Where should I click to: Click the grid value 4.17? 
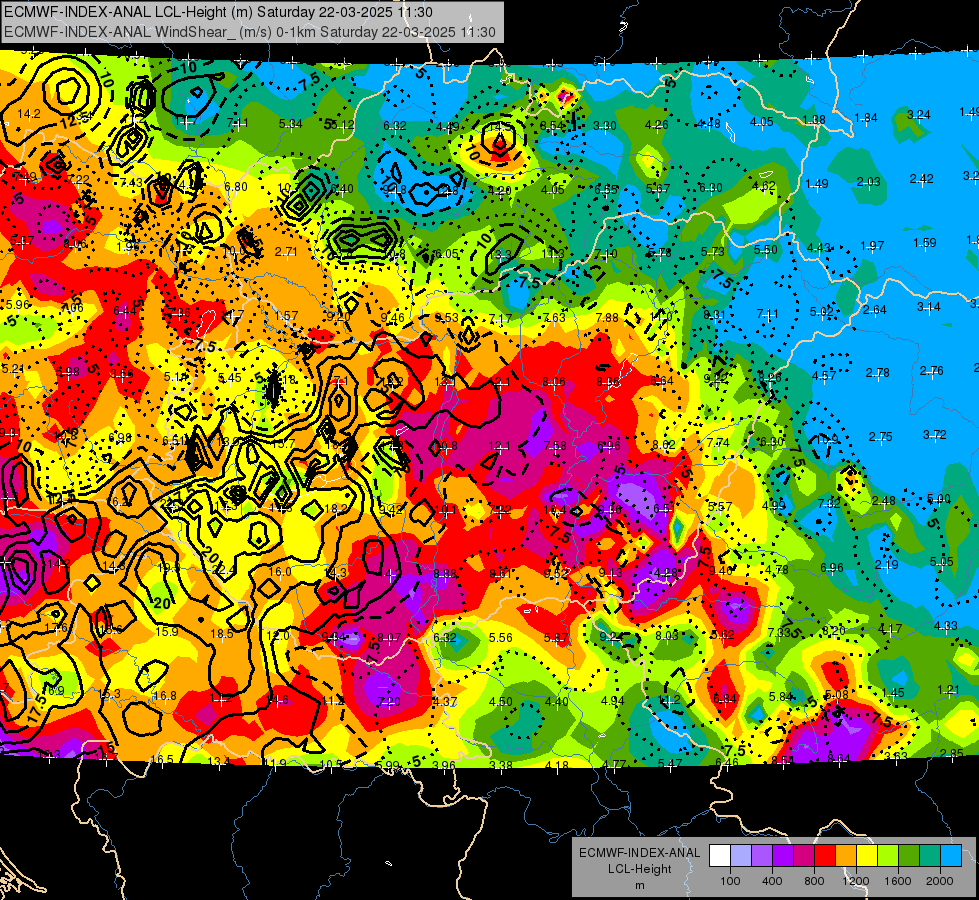[x=890, y=628]
